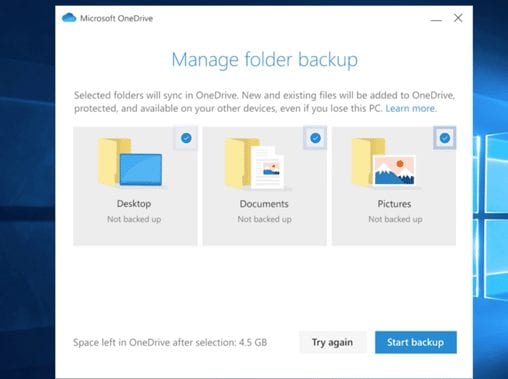Uncheck the Desktop folder checkmark
This screenshot has width=508, height=379.
pos(186,138)
